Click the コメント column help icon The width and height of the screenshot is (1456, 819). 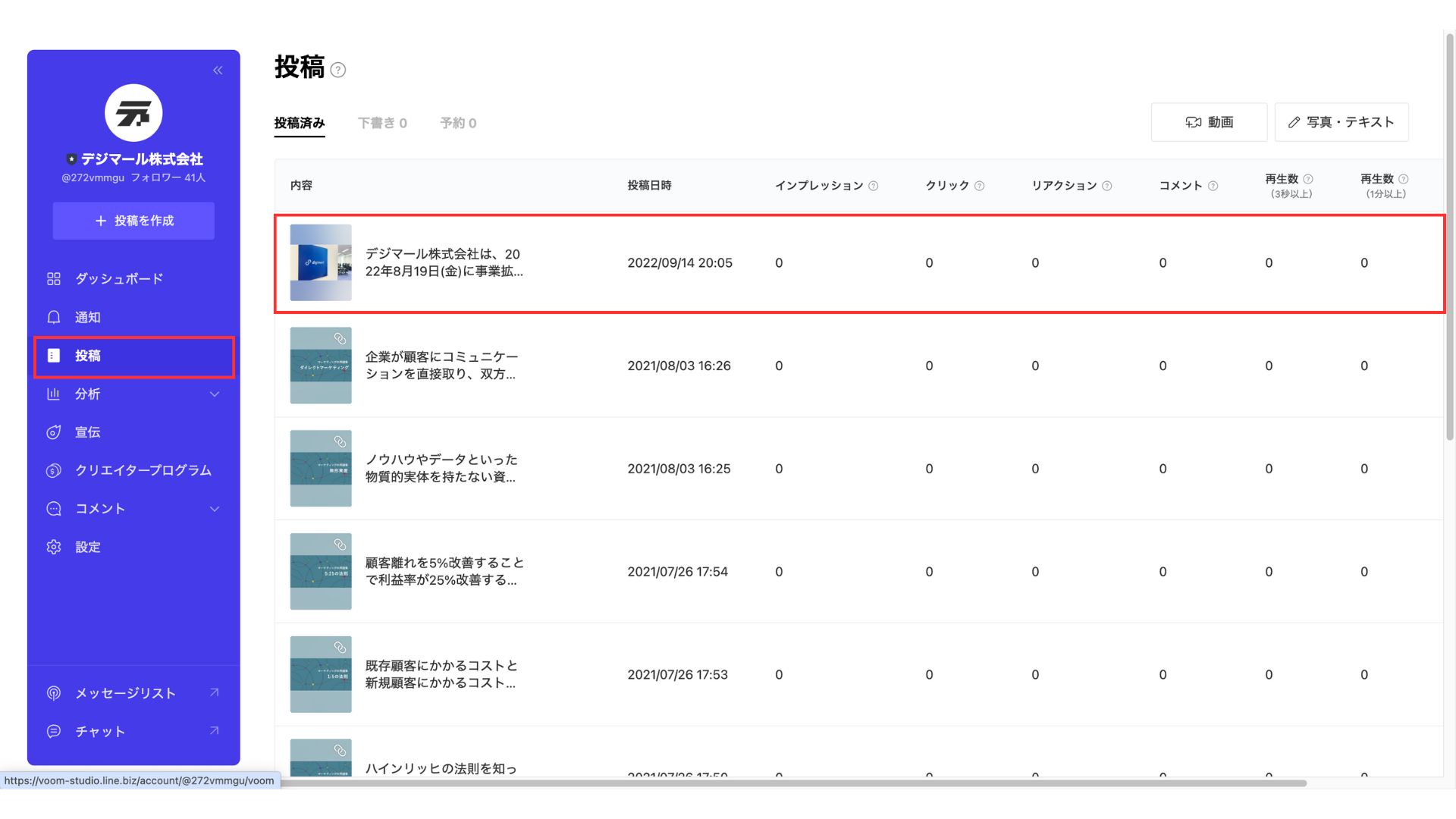[1213, 186]
